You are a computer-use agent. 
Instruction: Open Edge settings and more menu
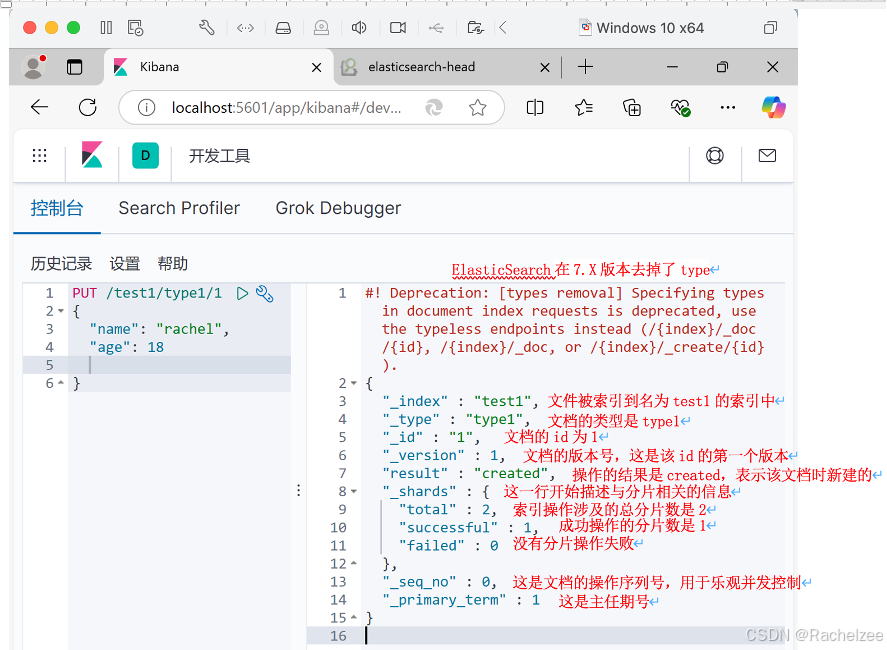click(x=728, y=107)
